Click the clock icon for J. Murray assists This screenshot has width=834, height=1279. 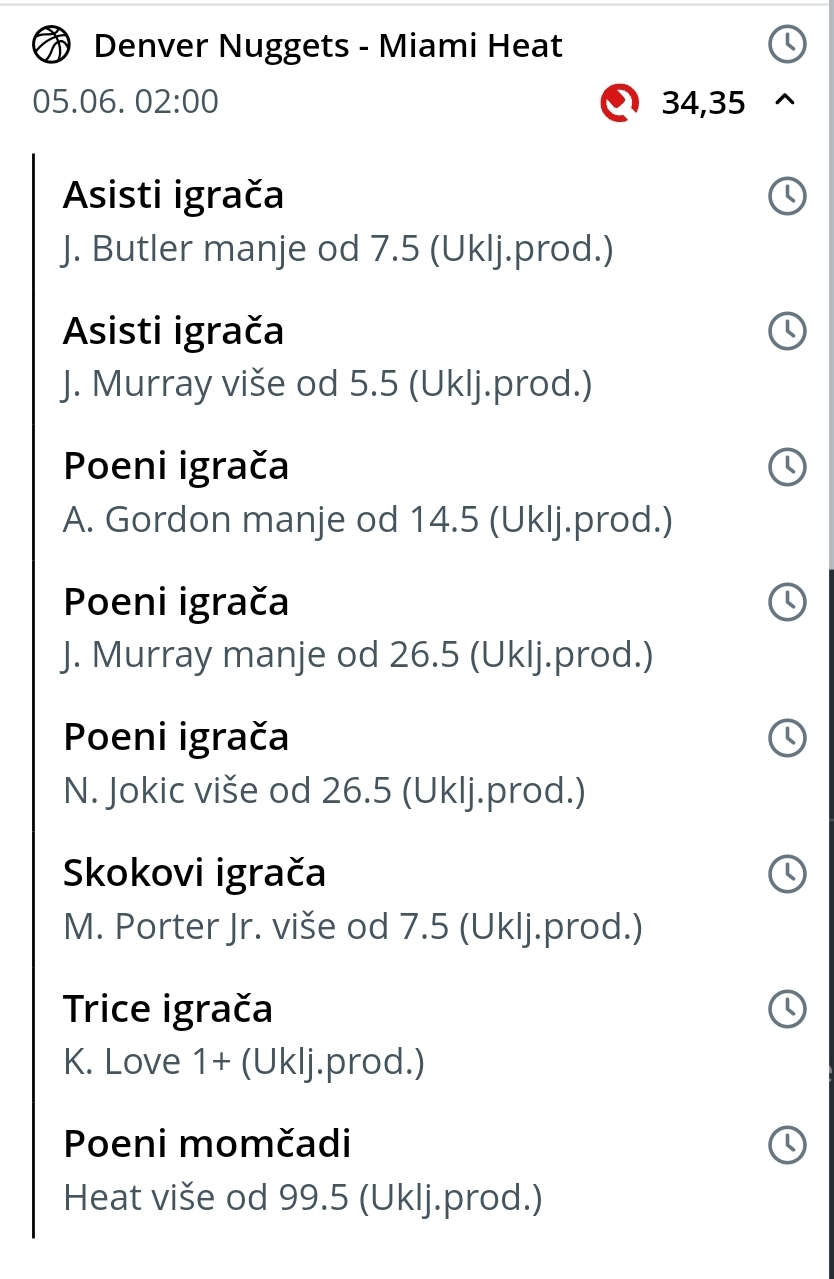787,331
